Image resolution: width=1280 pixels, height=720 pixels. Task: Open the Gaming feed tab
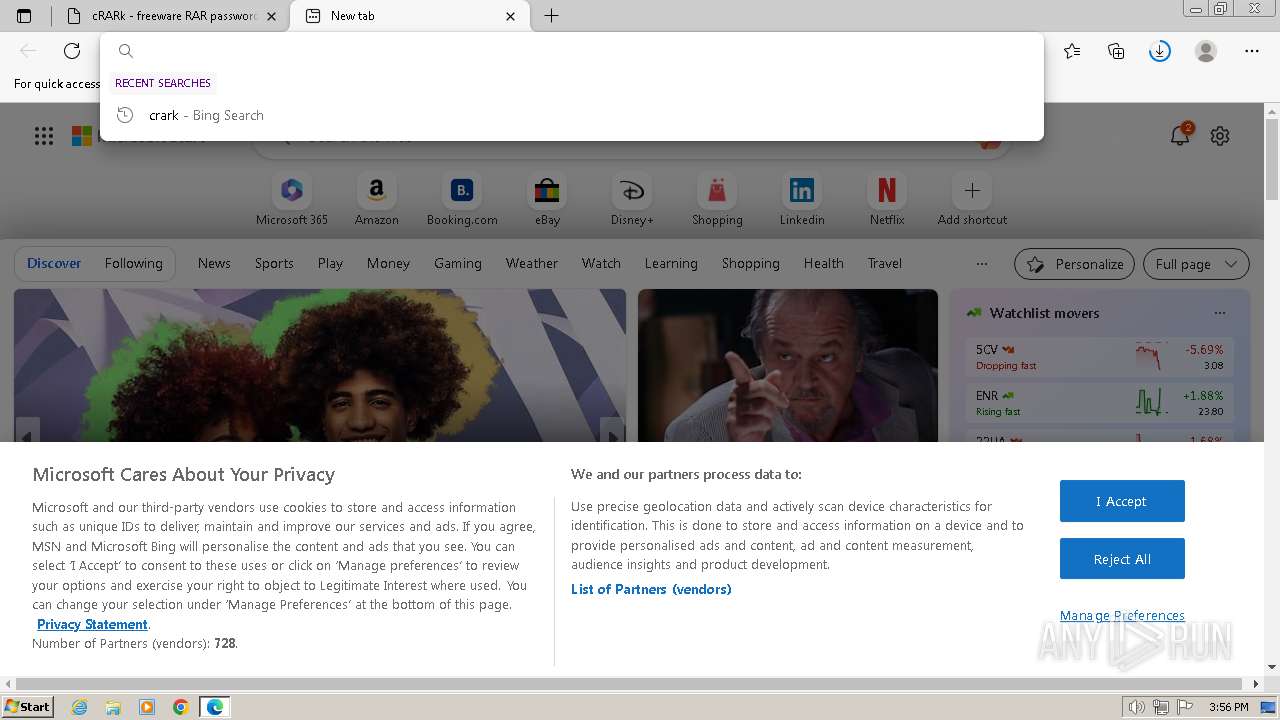coord(458,263)
